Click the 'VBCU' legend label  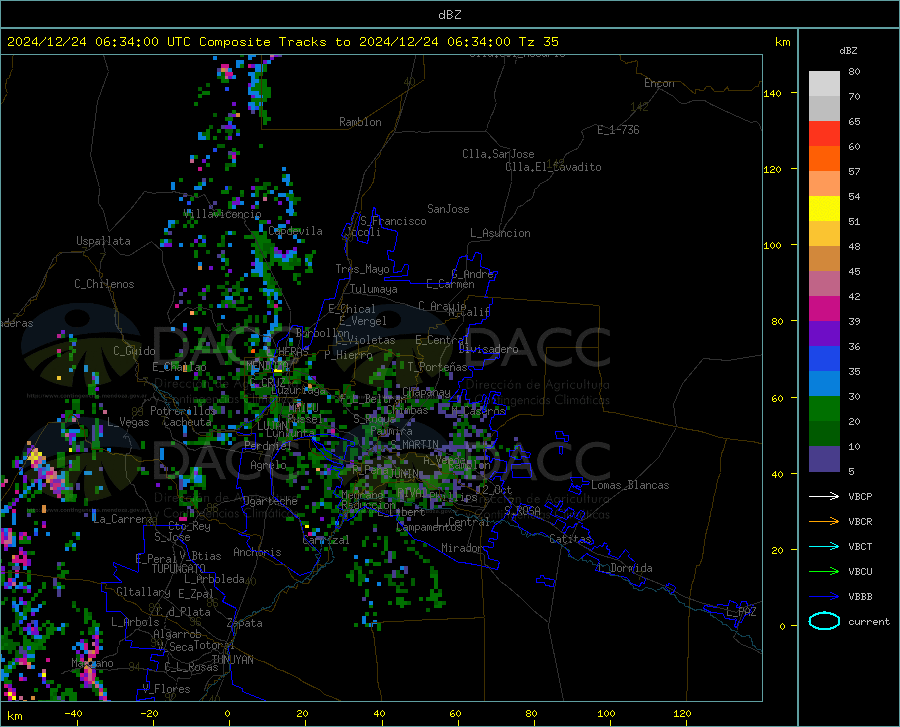pos(860,572)
